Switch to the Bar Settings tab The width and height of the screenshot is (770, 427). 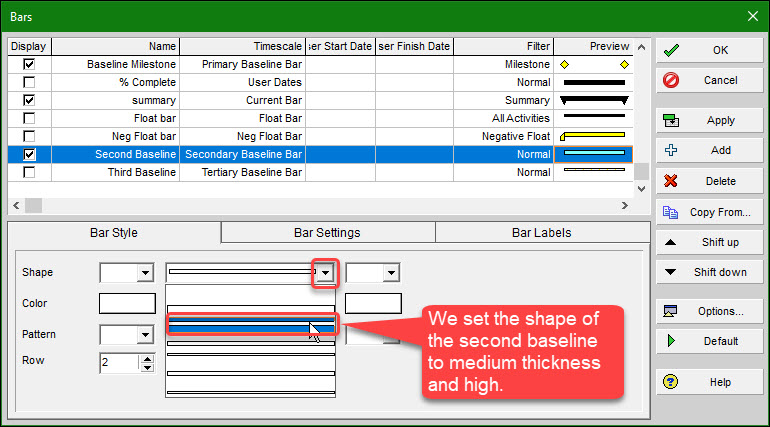tap(327, 233)
